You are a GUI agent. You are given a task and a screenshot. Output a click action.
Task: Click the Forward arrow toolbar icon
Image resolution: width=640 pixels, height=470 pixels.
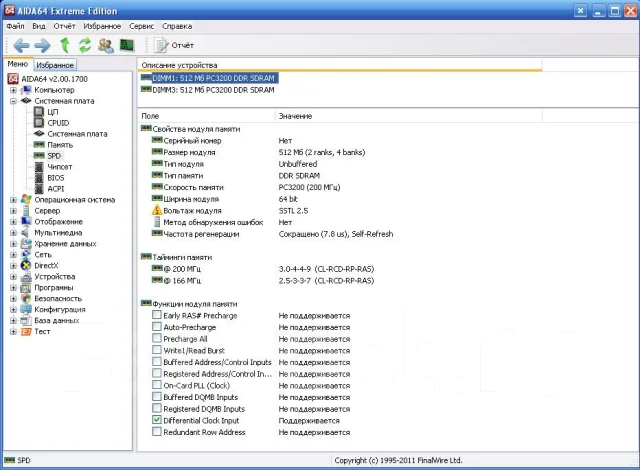point(42,45)
